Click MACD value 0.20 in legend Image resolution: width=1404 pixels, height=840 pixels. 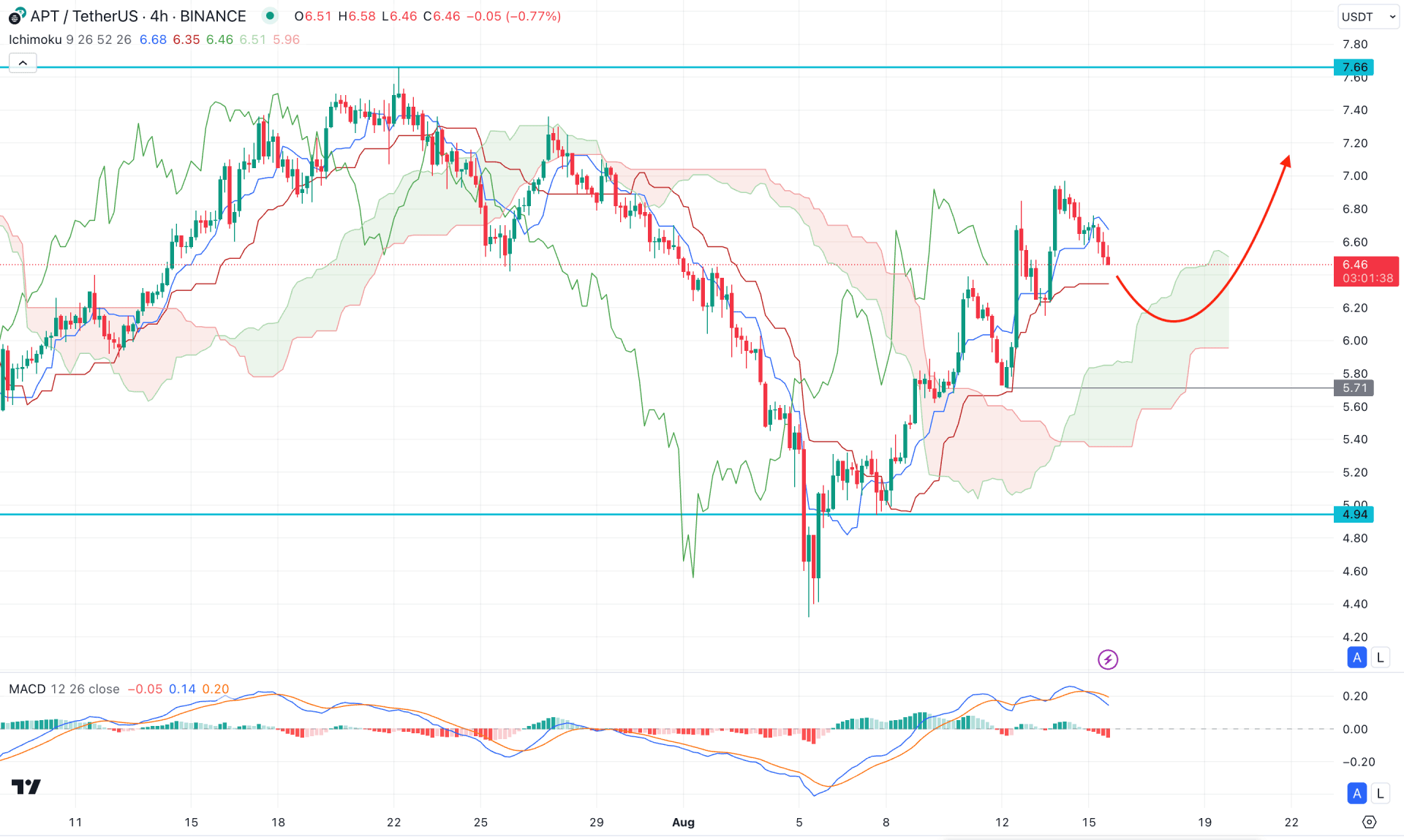[216, 689]
